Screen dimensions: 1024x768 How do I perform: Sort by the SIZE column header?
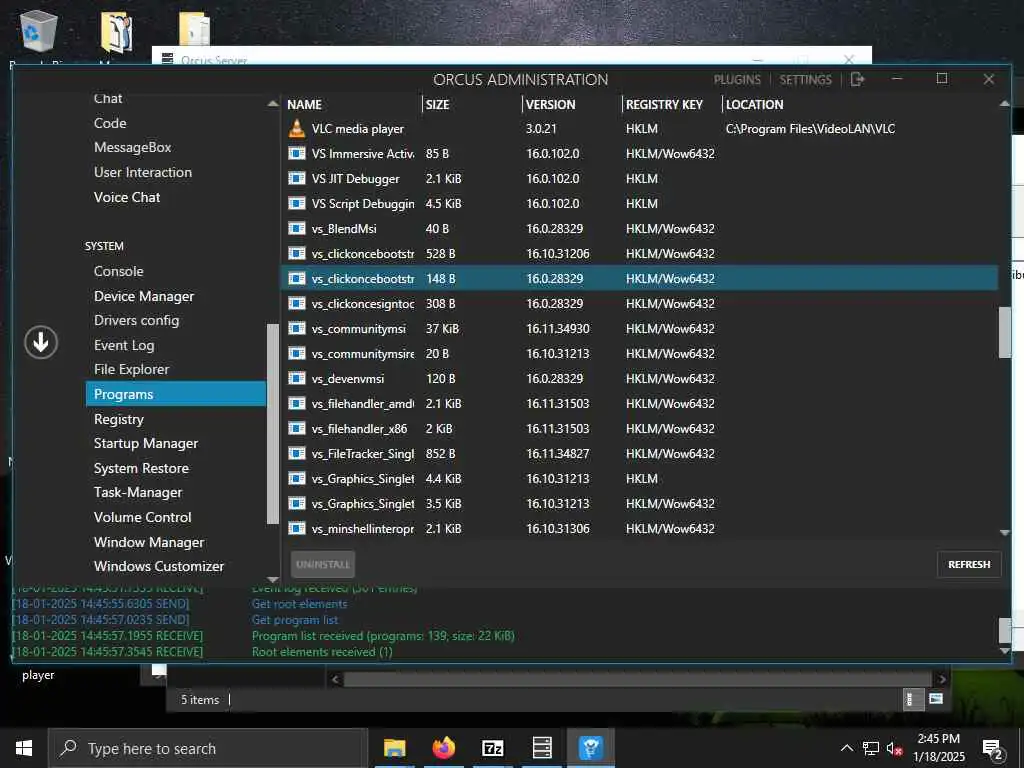(x=438, y=104)
